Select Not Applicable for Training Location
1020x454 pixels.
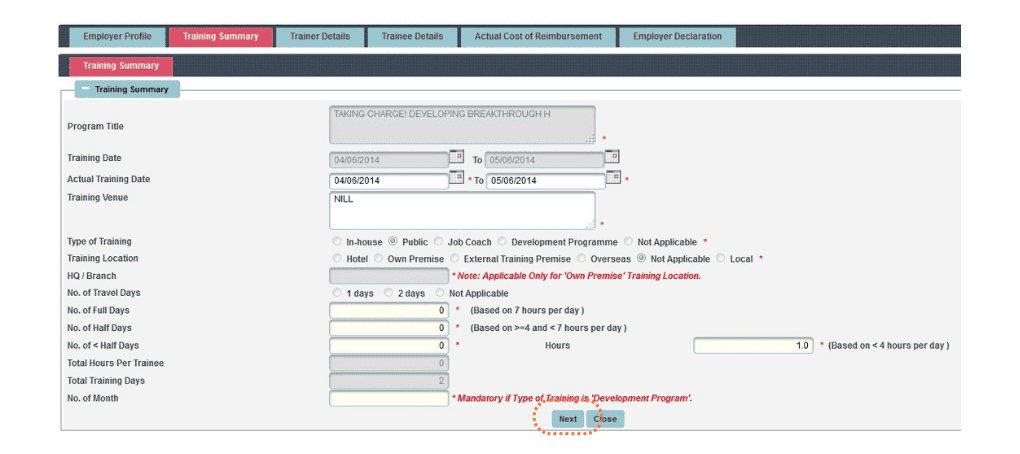pyautogui.click(x=641, y=258)
